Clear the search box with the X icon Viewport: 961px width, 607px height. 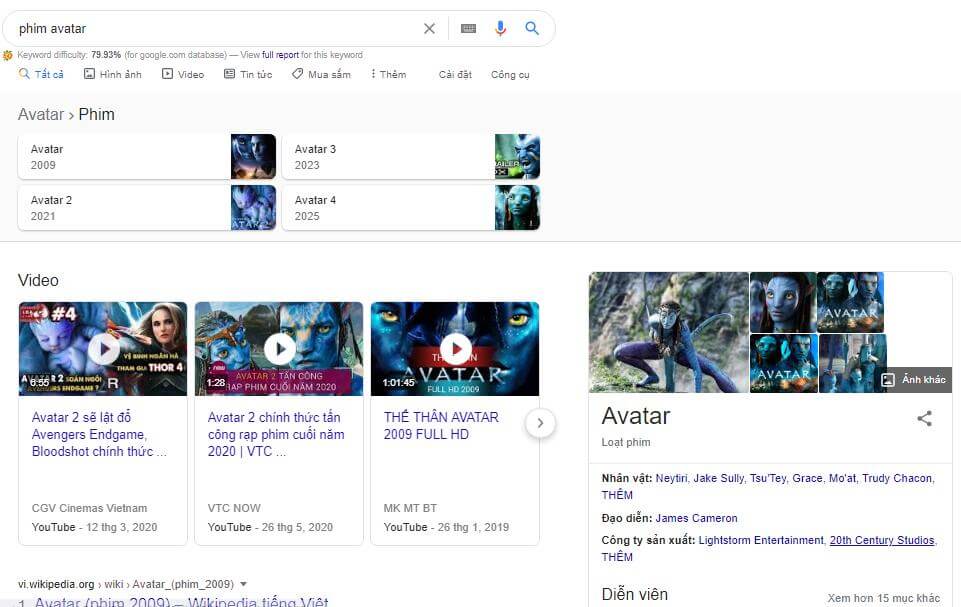click(x=429, y=28)
